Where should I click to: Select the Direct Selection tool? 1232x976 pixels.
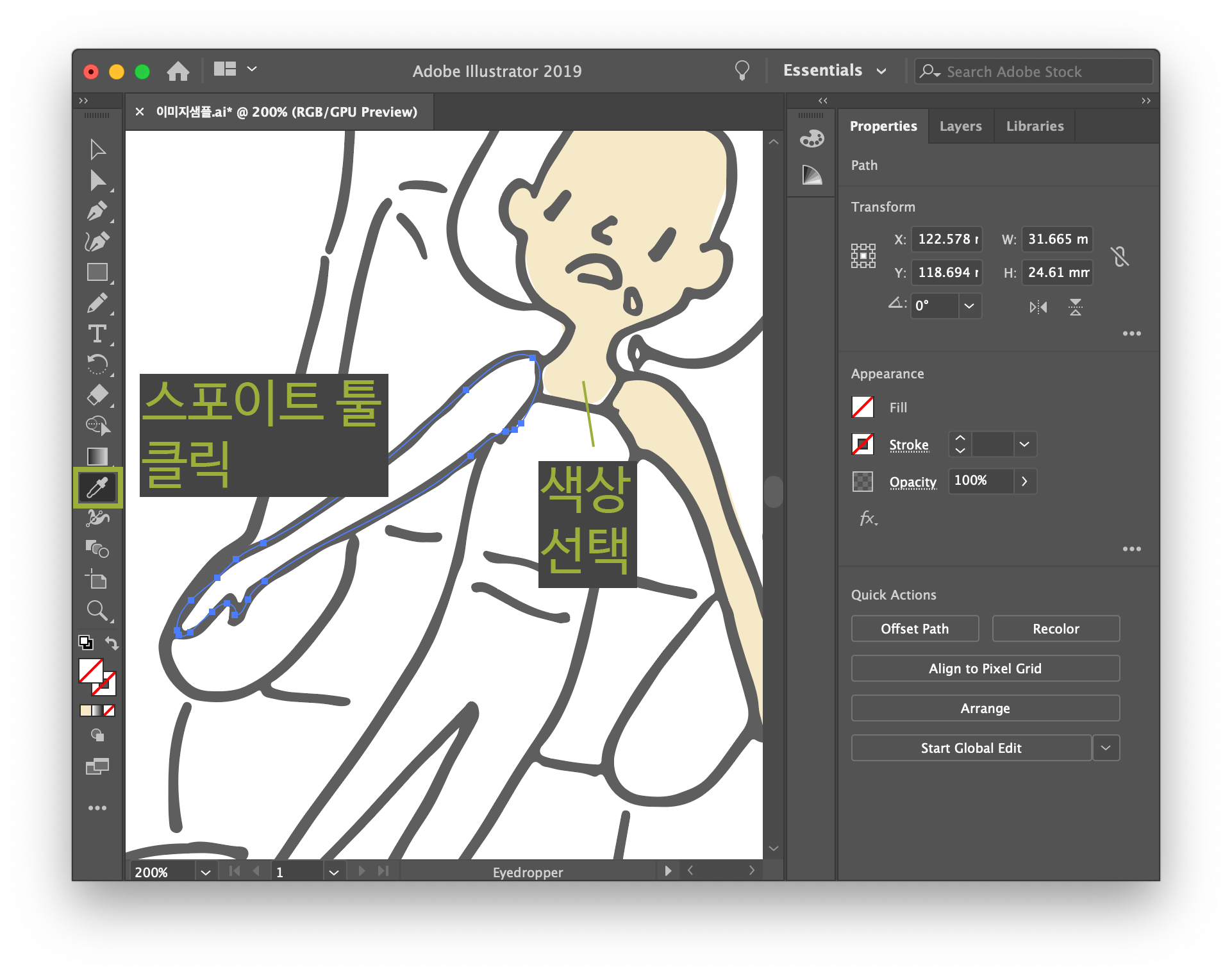(97, 181)
